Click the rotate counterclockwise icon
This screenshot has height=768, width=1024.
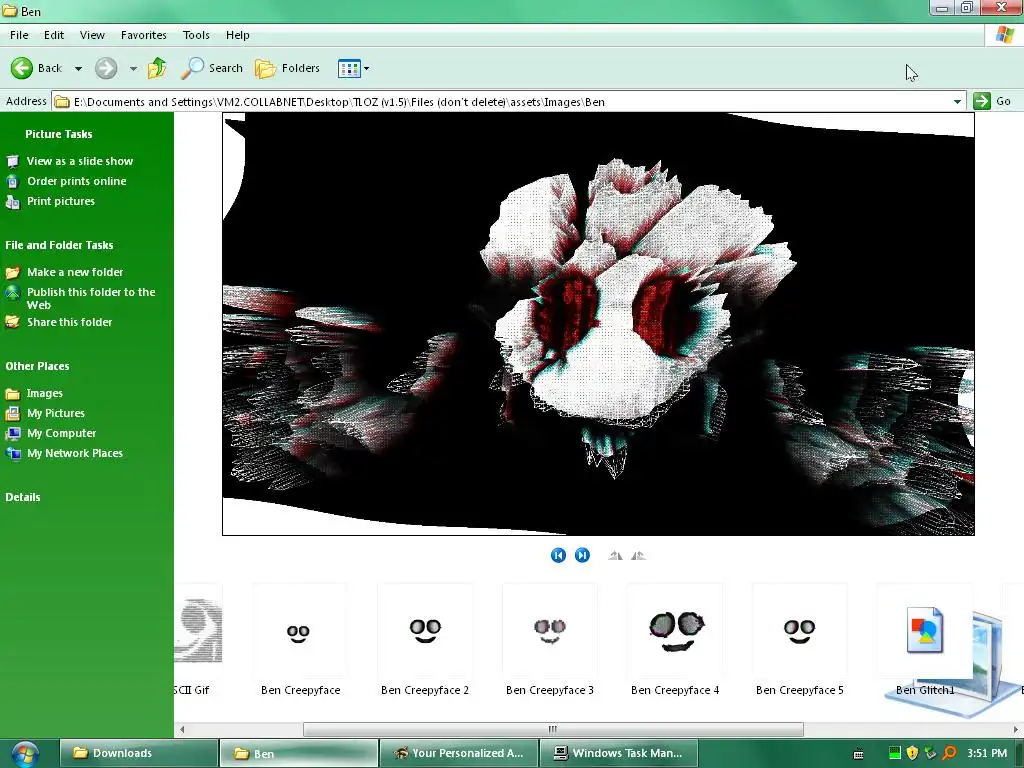639,556
